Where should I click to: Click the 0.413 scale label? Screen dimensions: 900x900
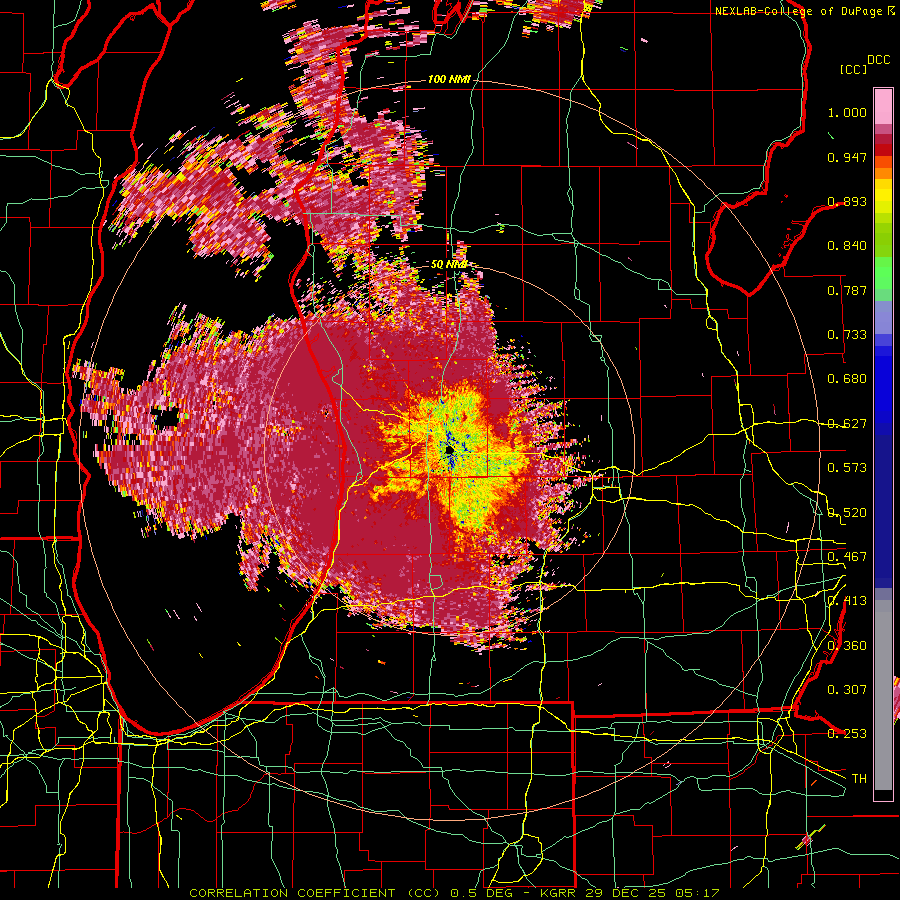847,601
